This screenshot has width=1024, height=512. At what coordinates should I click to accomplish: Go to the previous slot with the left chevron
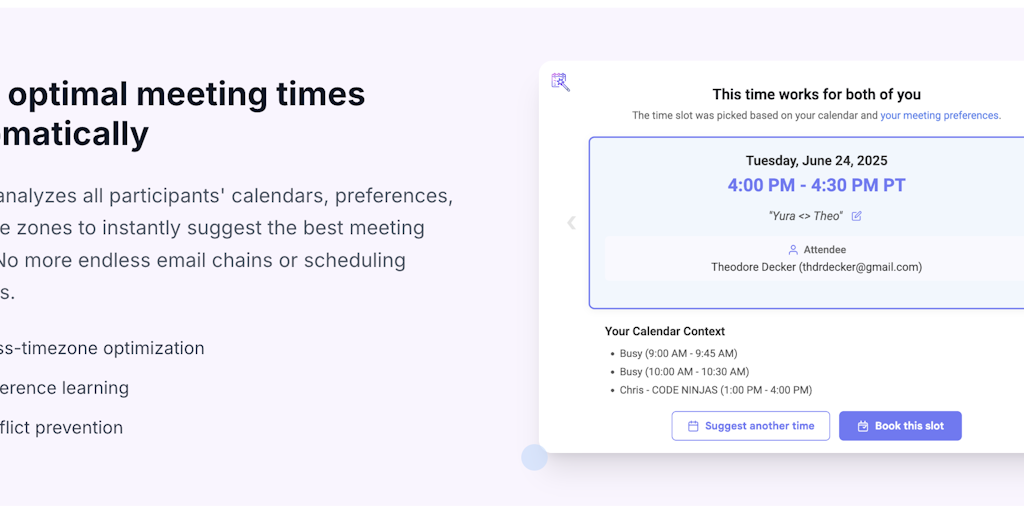(x=571, y=223)
